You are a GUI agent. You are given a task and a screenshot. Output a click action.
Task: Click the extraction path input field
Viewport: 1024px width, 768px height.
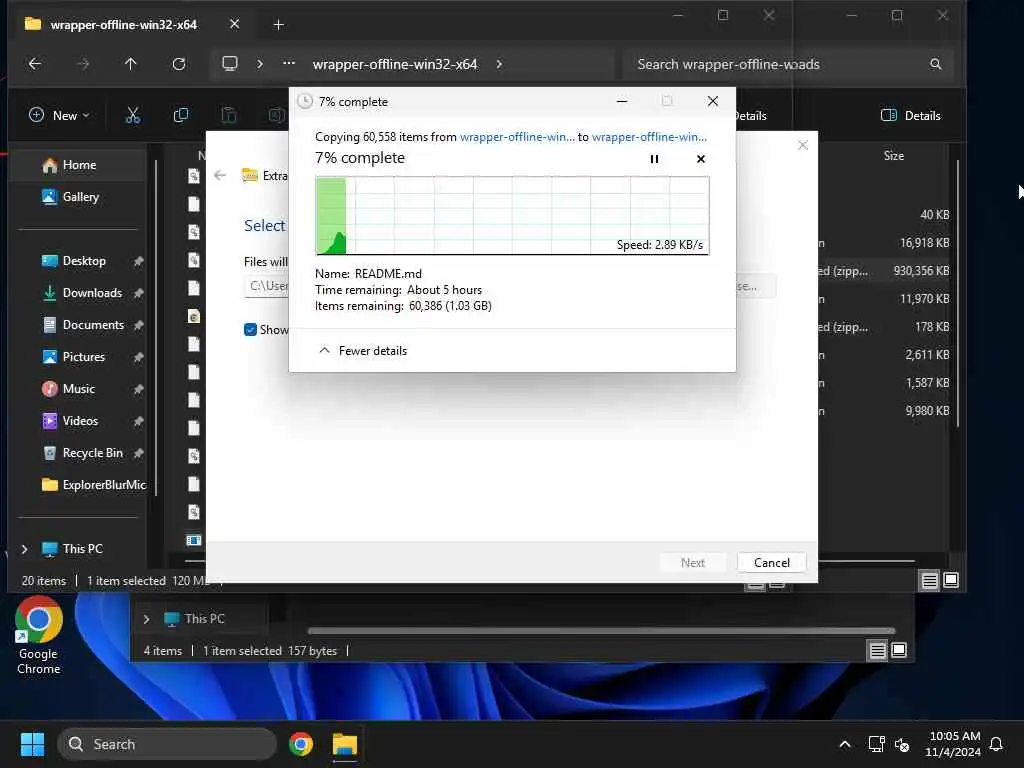click(x=266, y=286)
